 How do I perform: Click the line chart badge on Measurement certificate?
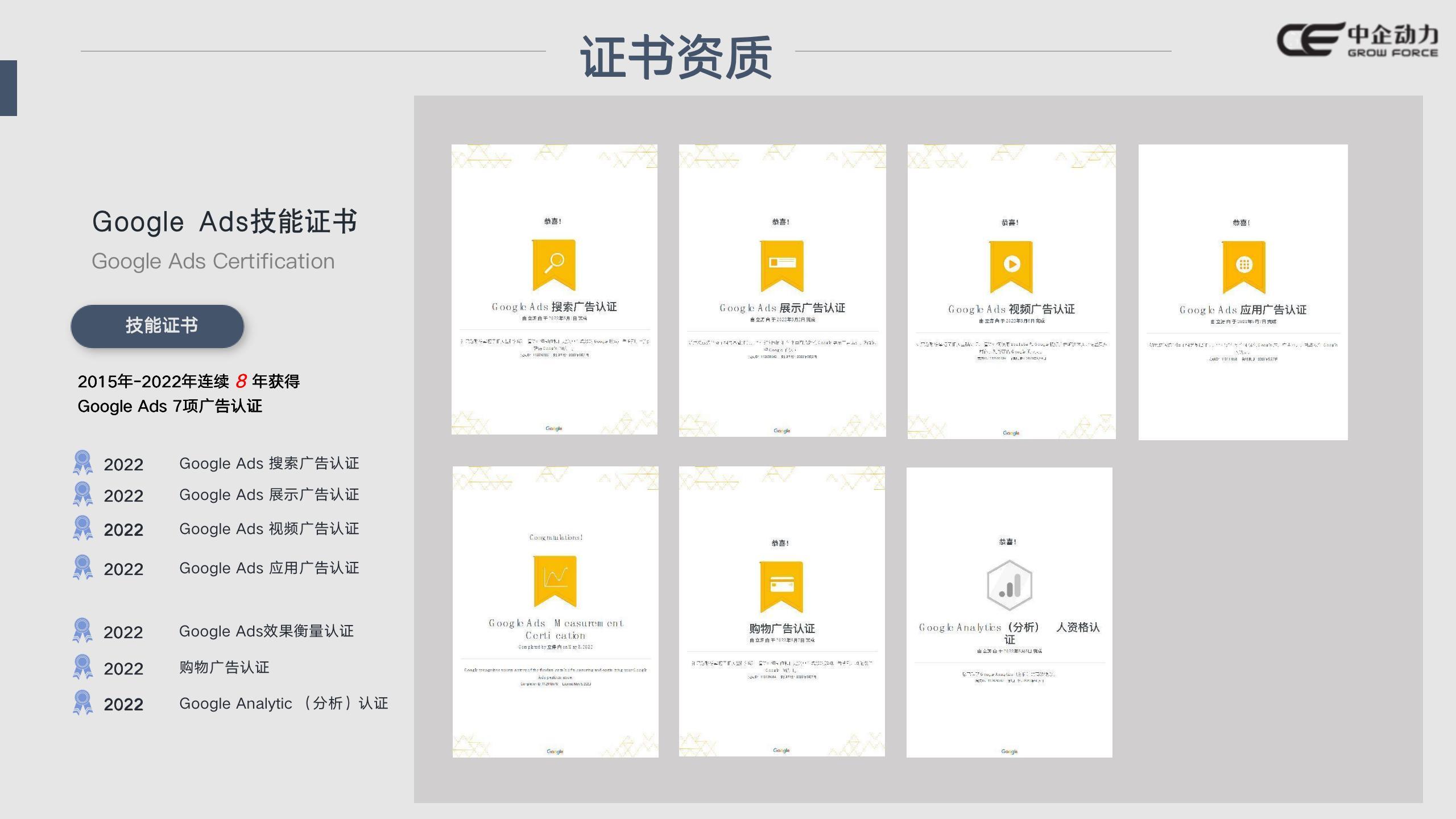pos(555,581)
